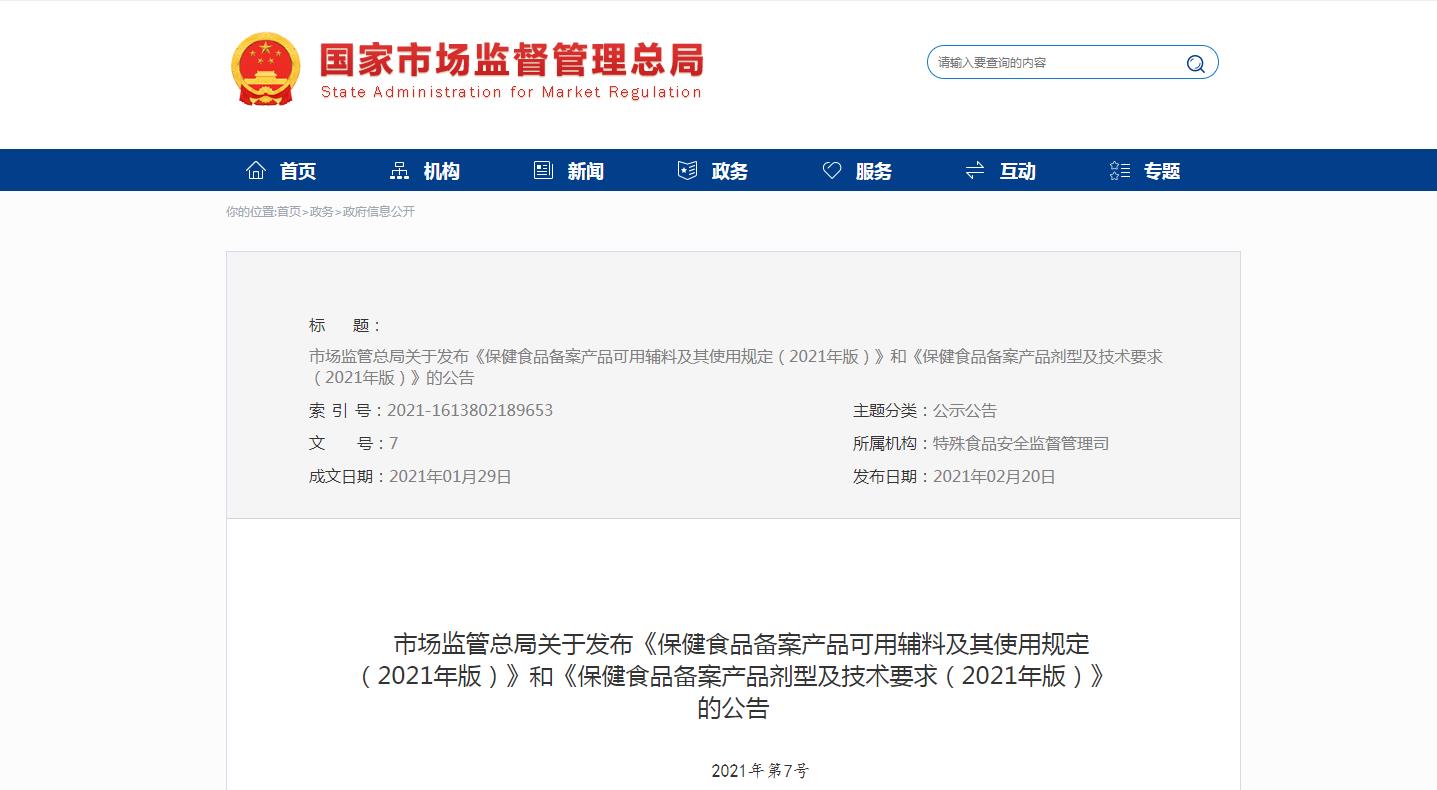This screenshot has height=790, width=1437.
Task: Click the star-list icon beside 专题
Action: (x=1118, y=170)
